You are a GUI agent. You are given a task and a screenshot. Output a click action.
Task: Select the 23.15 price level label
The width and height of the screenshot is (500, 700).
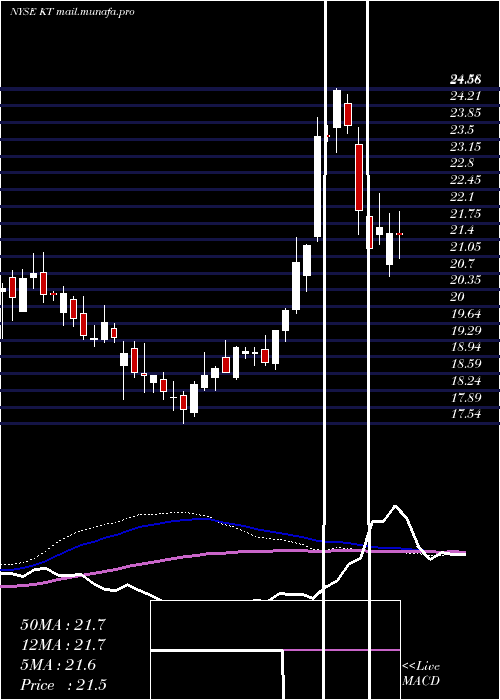point(465,146)
